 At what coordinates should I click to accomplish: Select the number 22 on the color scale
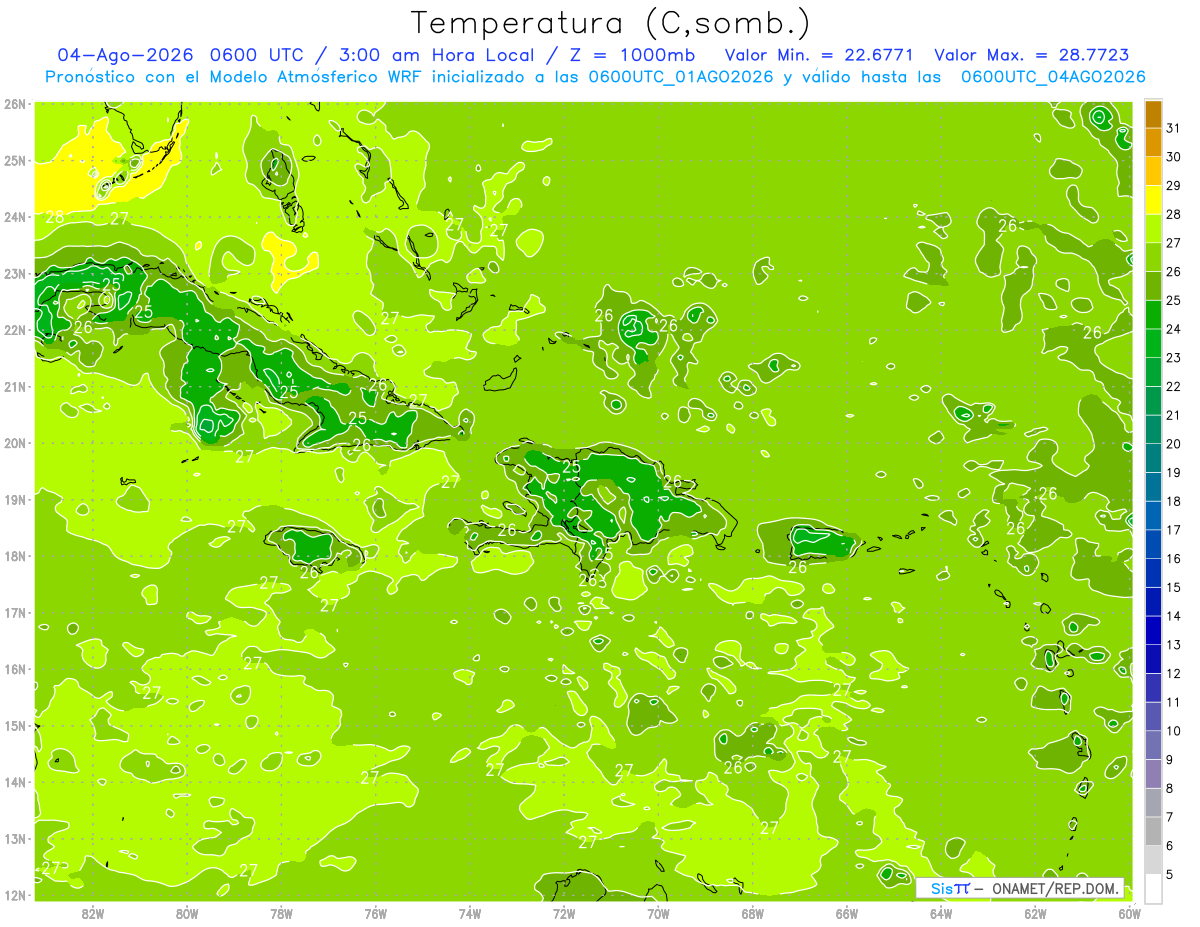point(1173,387)
